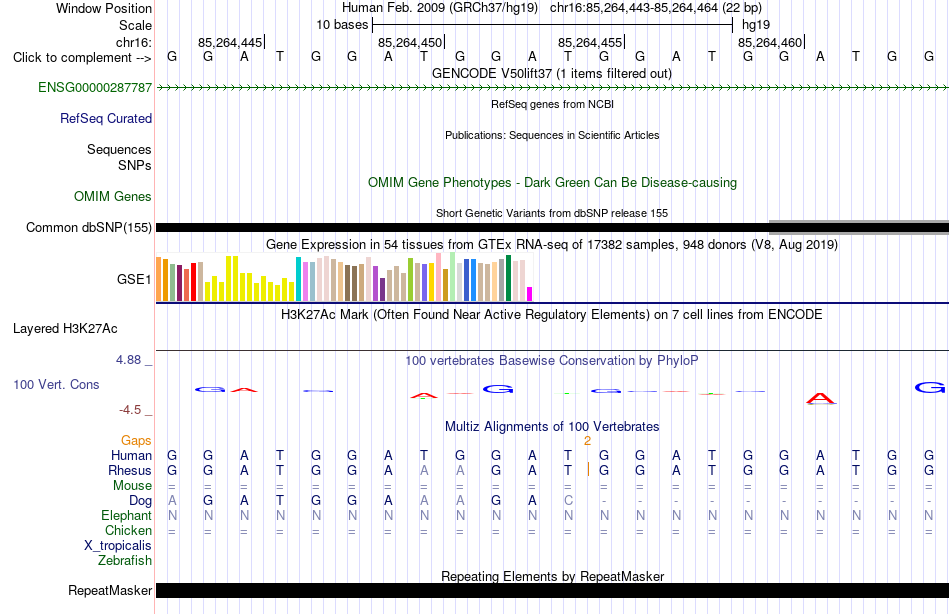
Task: Click the hg19 label beside the scale bar
Action: pyautogui.click(x=756, y=25)
